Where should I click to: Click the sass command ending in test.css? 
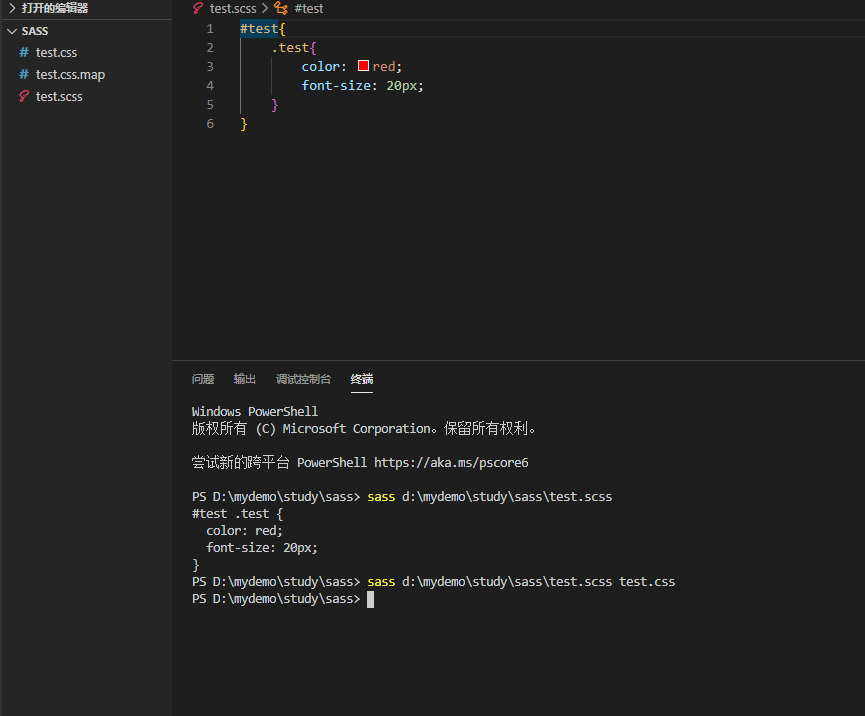(x=521, y=582)
